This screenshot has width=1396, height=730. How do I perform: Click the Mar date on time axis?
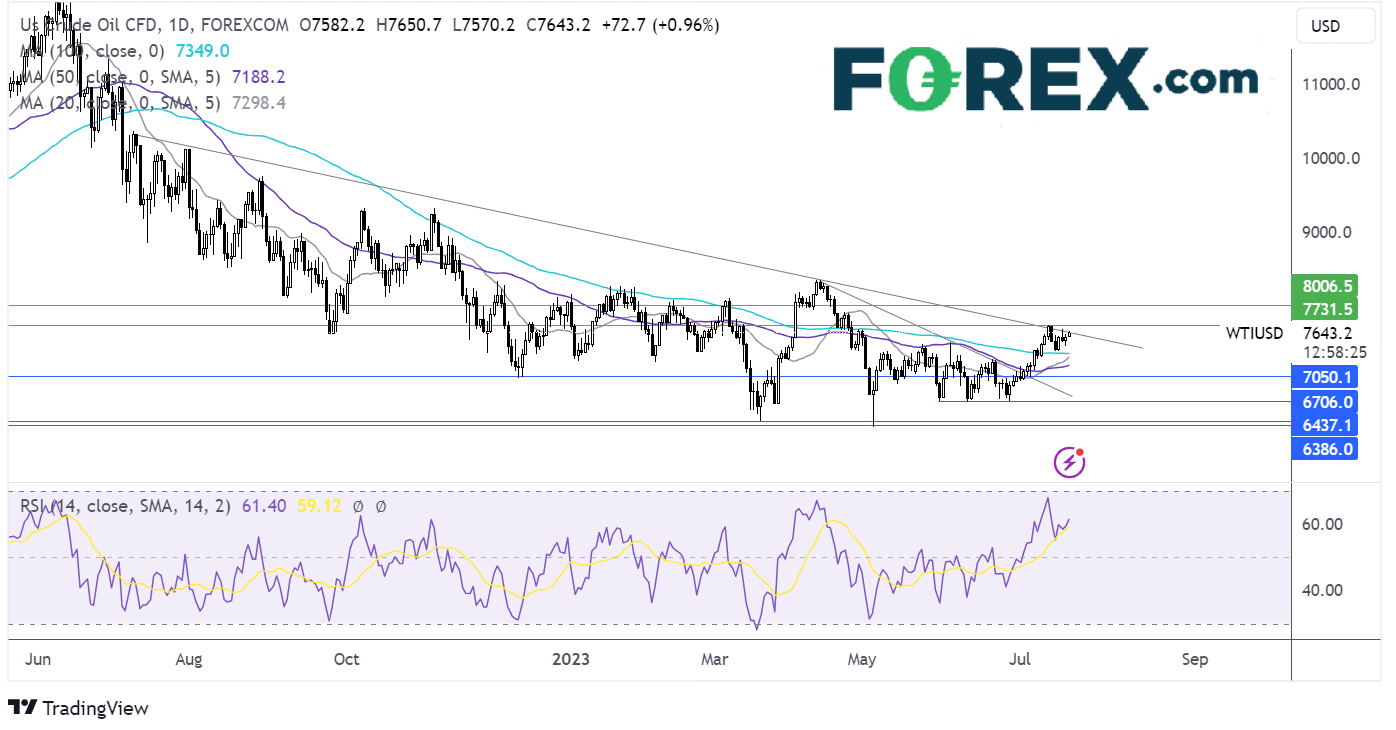(x=715, y=660)
